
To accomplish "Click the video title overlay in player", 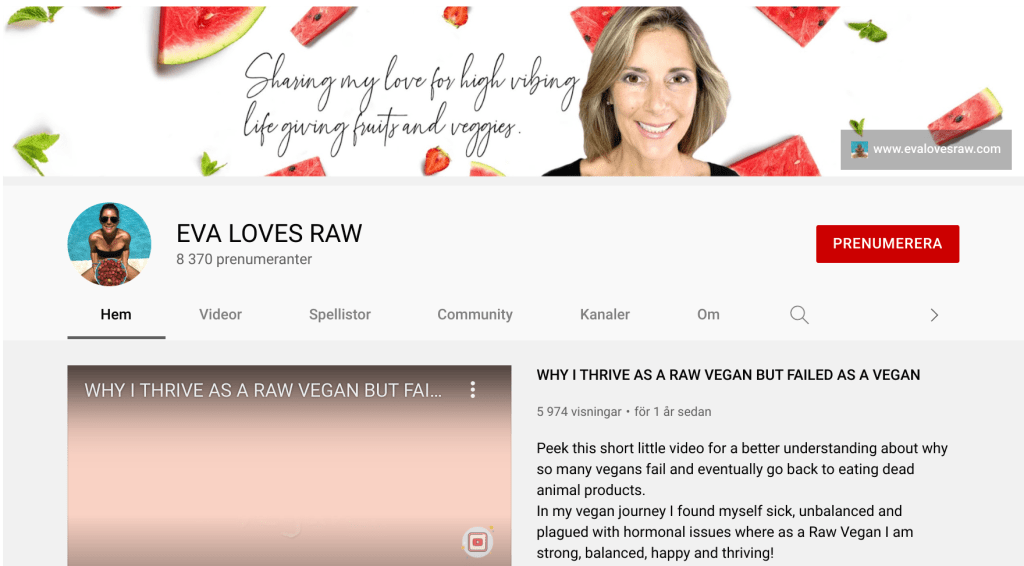I will coord(263,390).
